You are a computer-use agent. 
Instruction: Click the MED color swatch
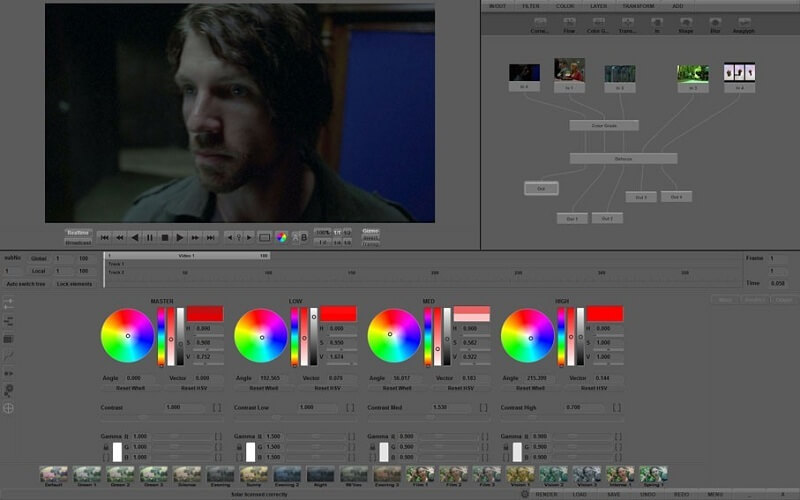[471, 314]
